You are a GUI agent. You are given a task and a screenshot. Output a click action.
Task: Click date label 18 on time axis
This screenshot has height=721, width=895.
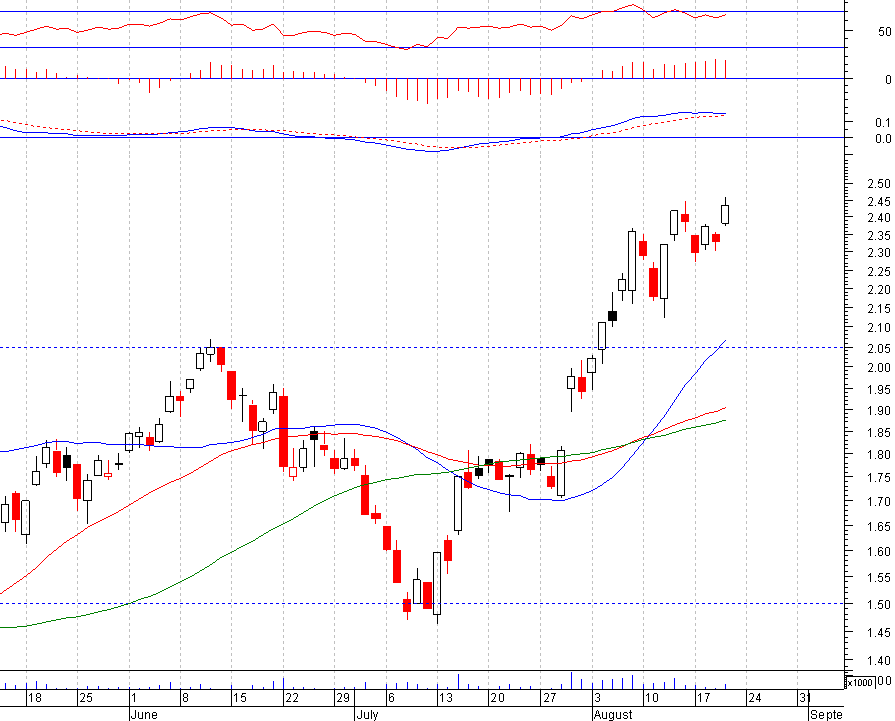point(35,698)
